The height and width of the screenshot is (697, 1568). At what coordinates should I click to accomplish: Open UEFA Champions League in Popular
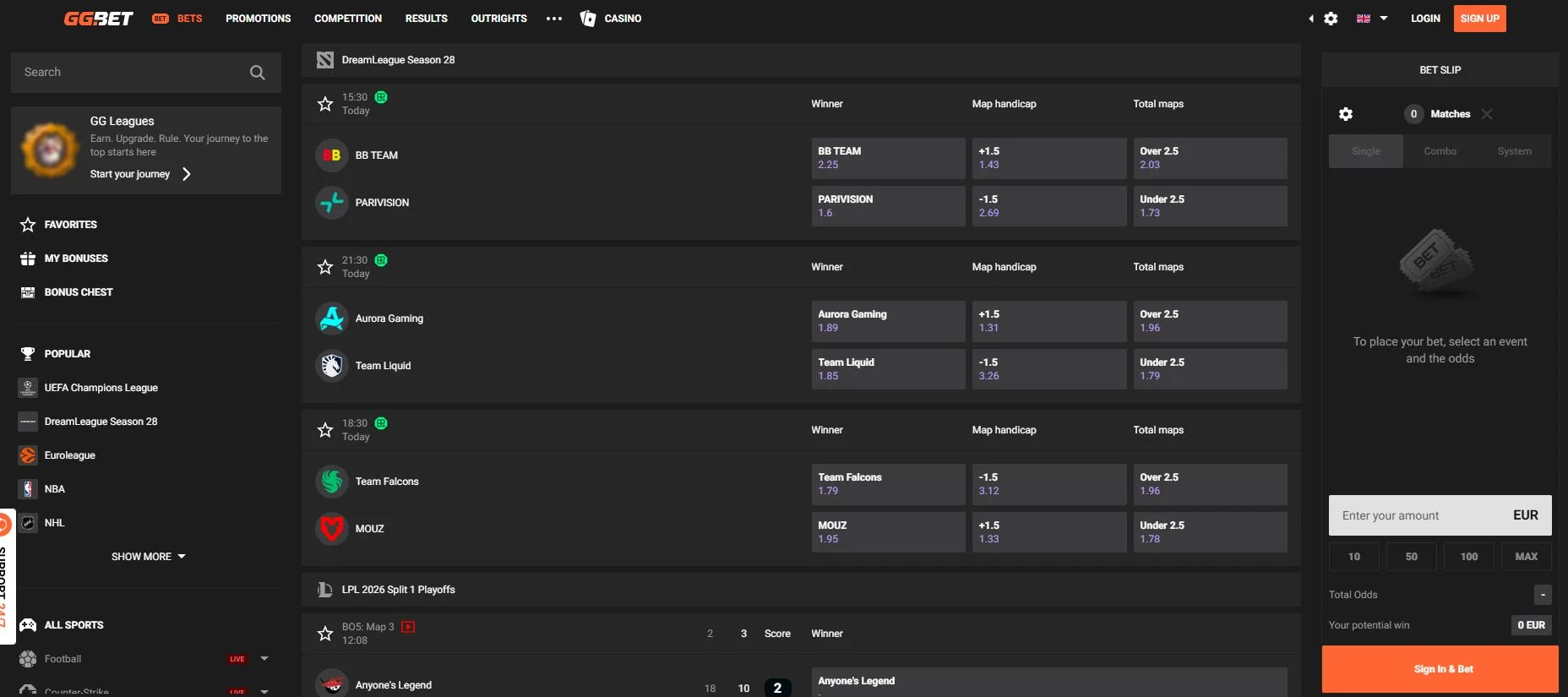101,388
